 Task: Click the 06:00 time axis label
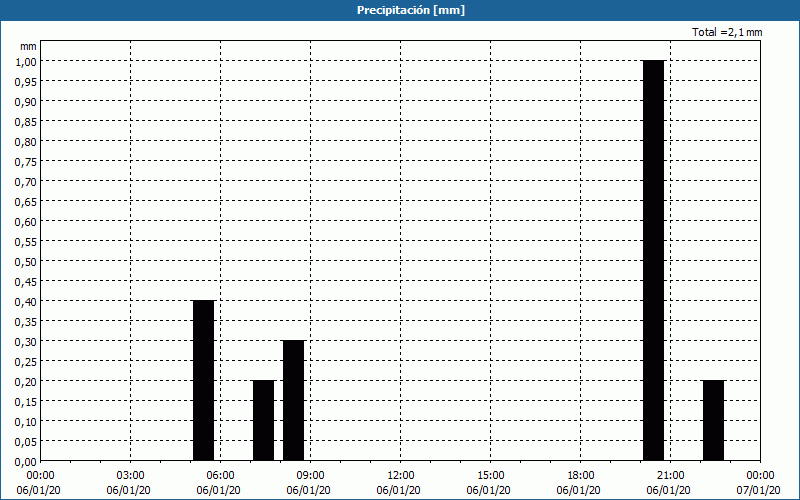220,476
